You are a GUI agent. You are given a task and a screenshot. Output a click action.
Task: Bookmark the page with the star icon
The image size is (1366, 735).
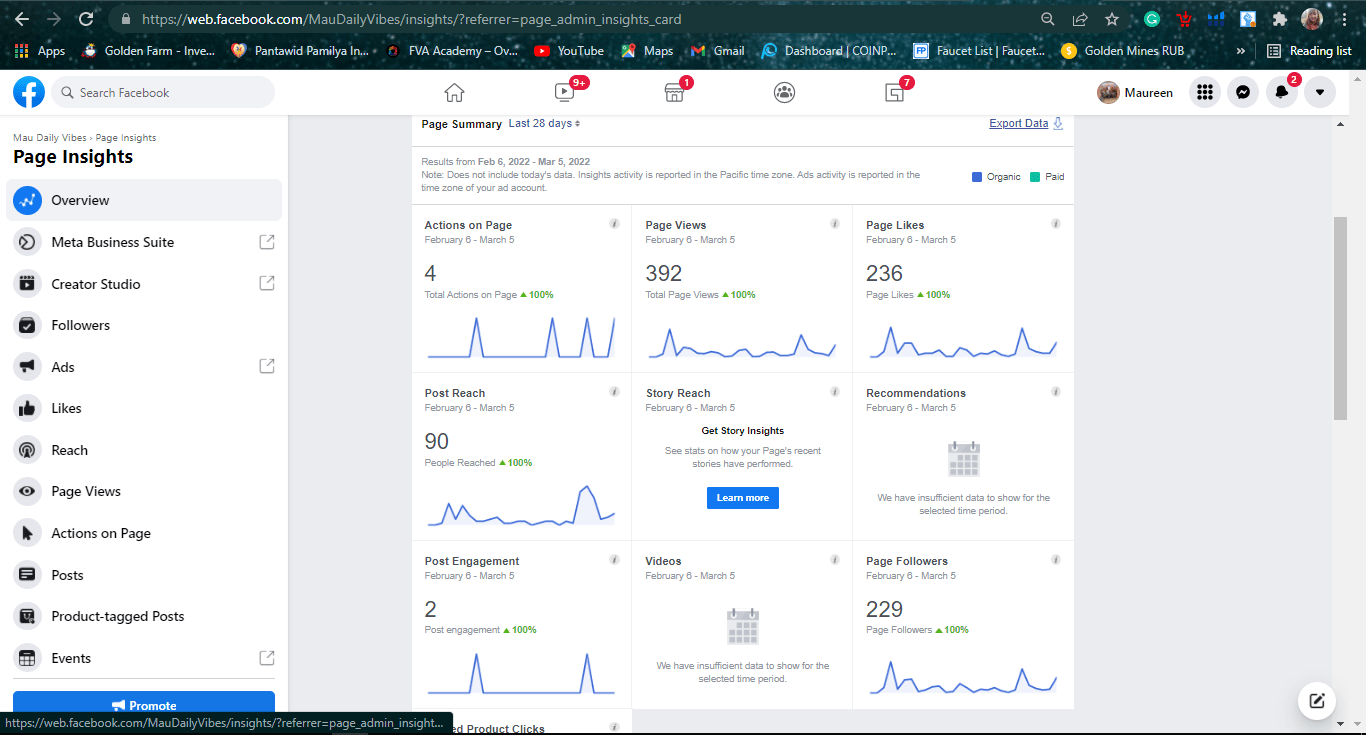1112,19
